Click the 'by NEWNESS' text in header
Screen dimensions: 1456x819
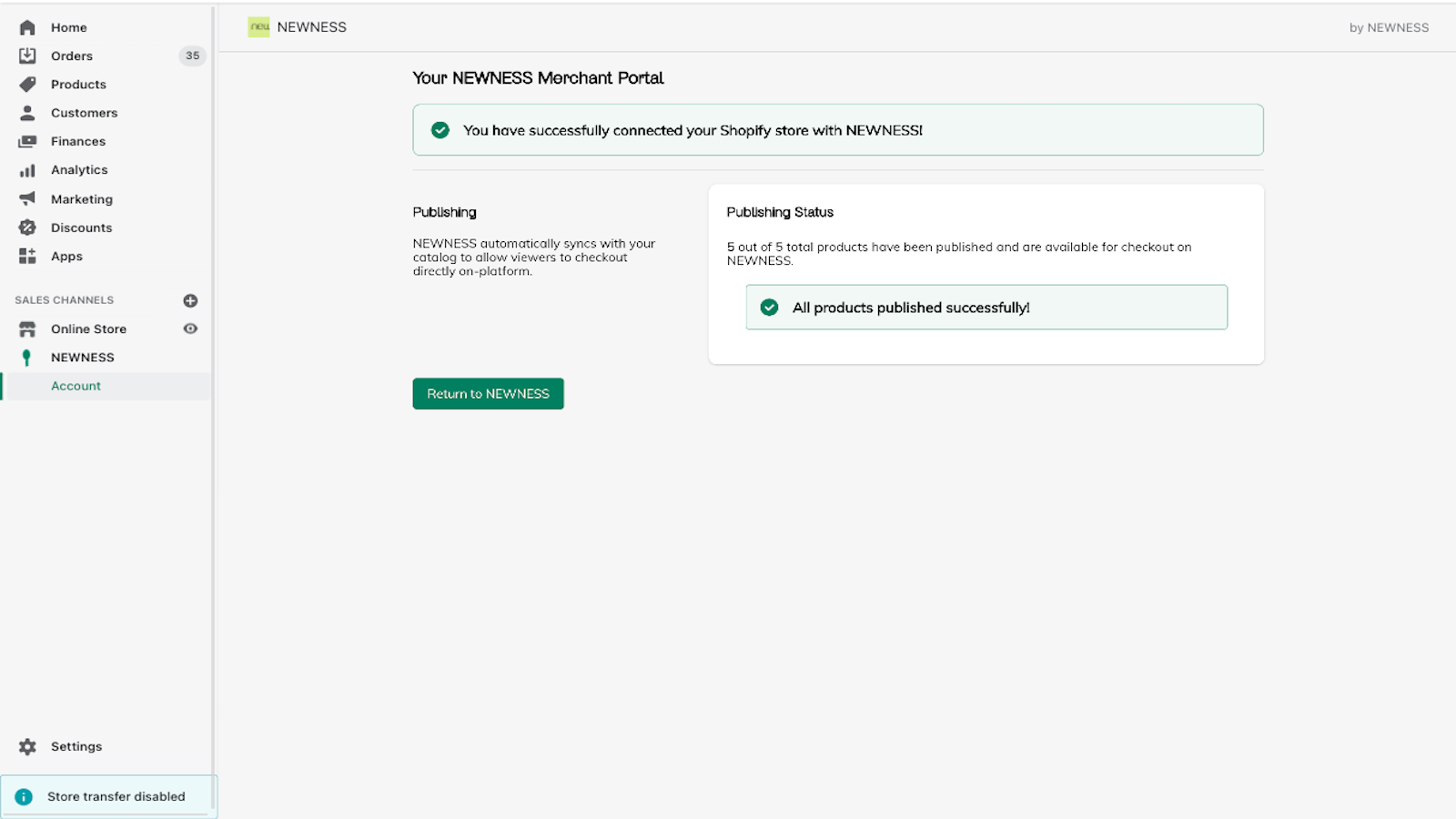(1389, 27)
